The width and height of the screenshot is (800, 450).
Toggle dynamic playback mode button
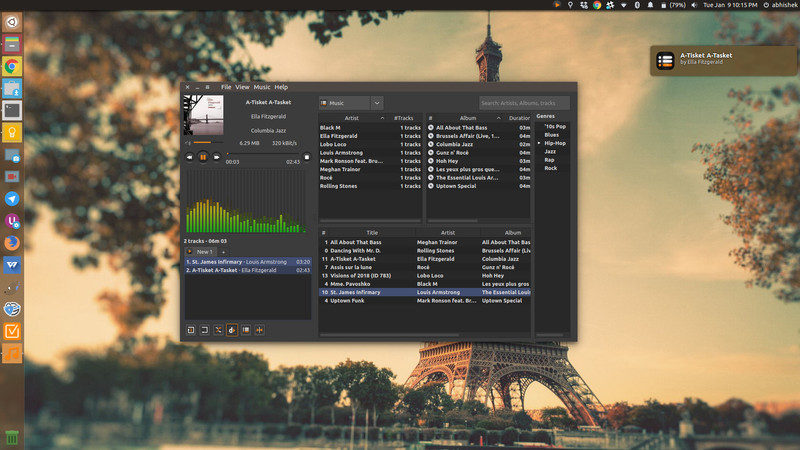coord(232,330)
